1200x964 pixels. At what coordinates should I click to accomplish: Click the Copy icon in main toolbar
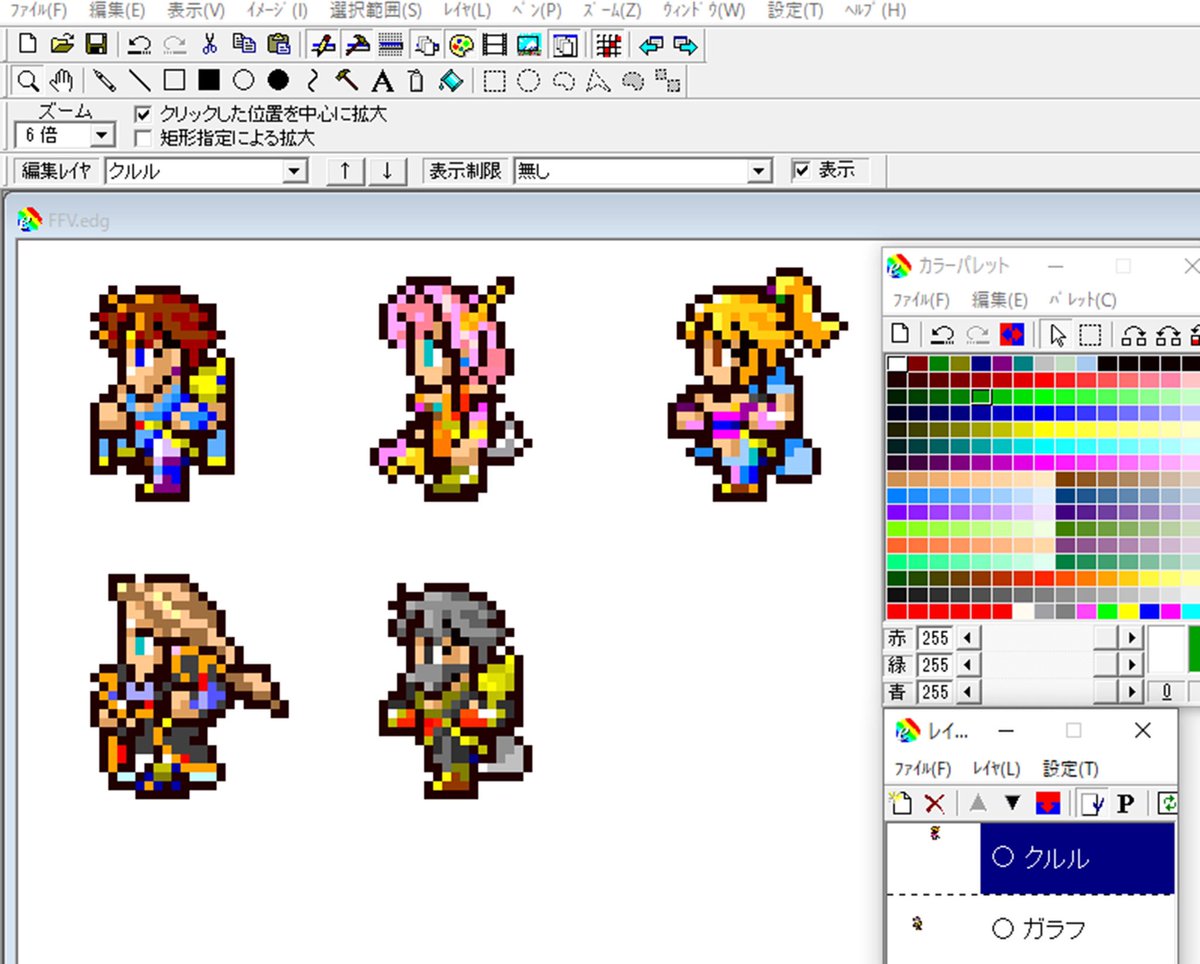pos(243,44)
